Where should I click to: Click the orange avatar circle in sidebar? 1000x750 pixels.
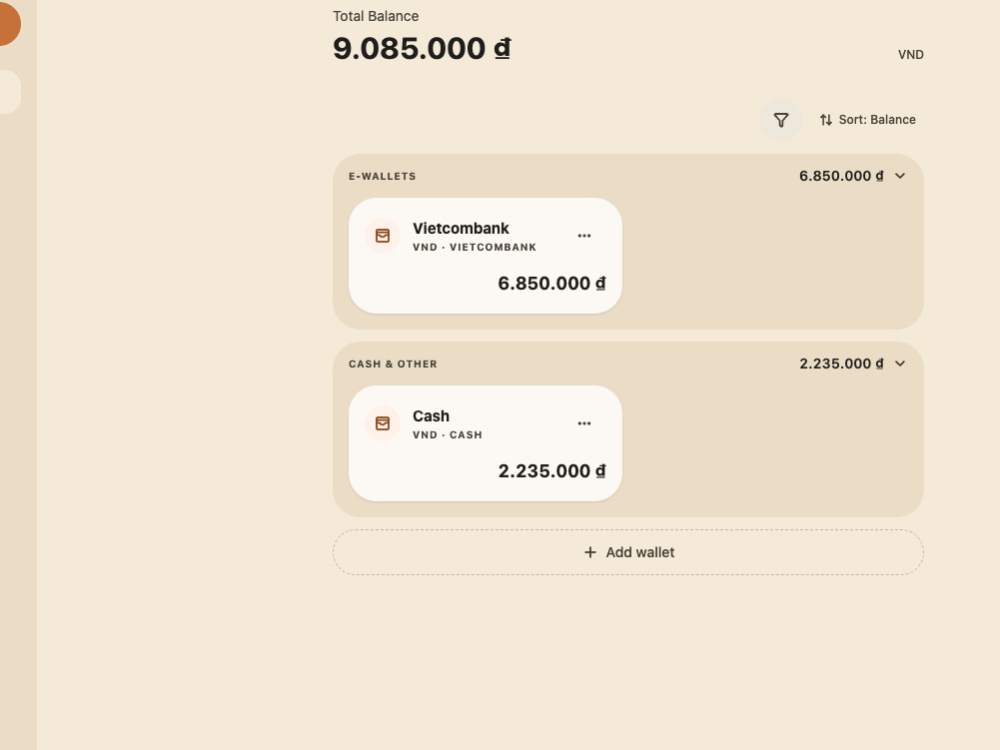tap(6, 24)
